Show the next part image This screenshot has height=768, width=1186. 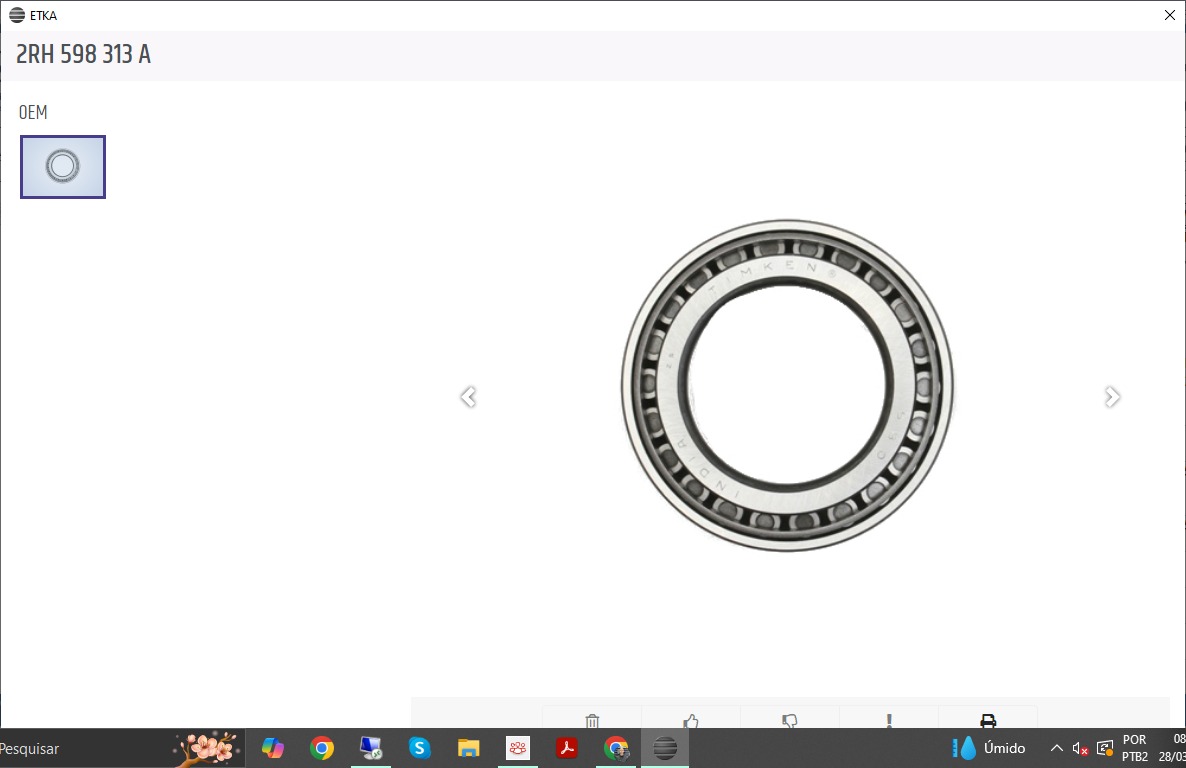tap(1112, 397)
